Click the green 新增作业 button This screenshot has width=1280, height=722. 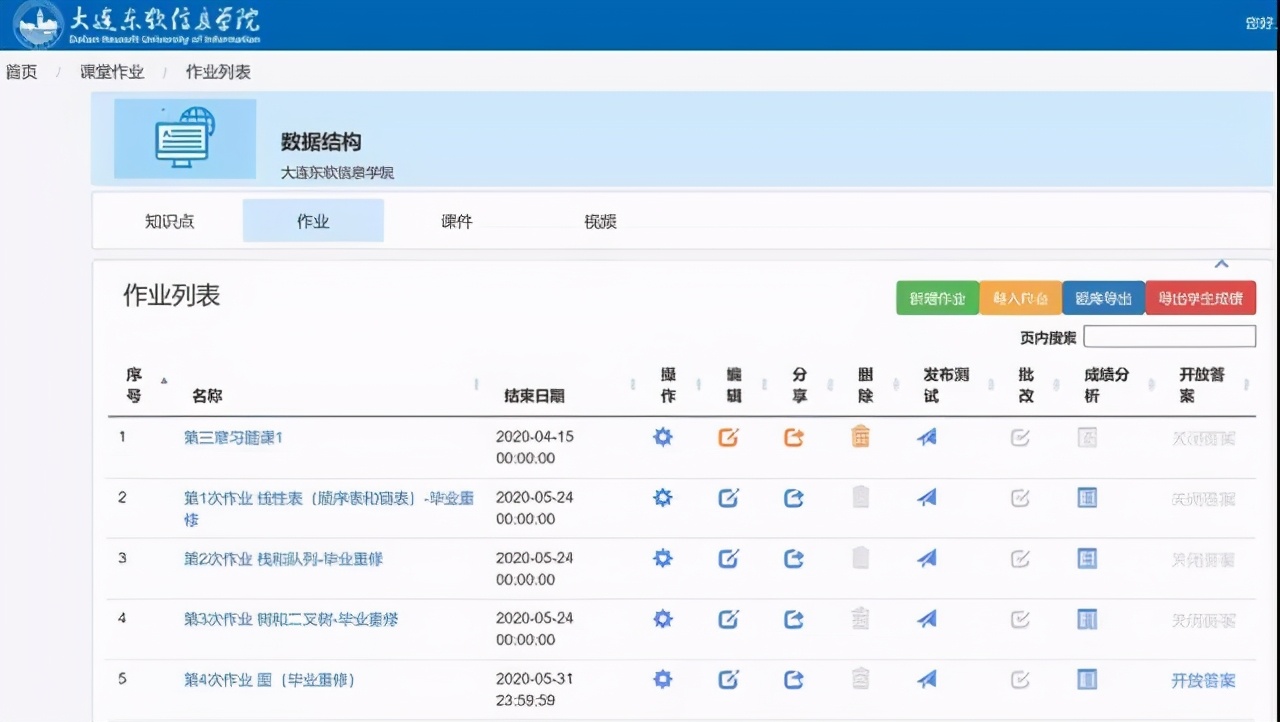pyautogui.click(x=936, y=297)
